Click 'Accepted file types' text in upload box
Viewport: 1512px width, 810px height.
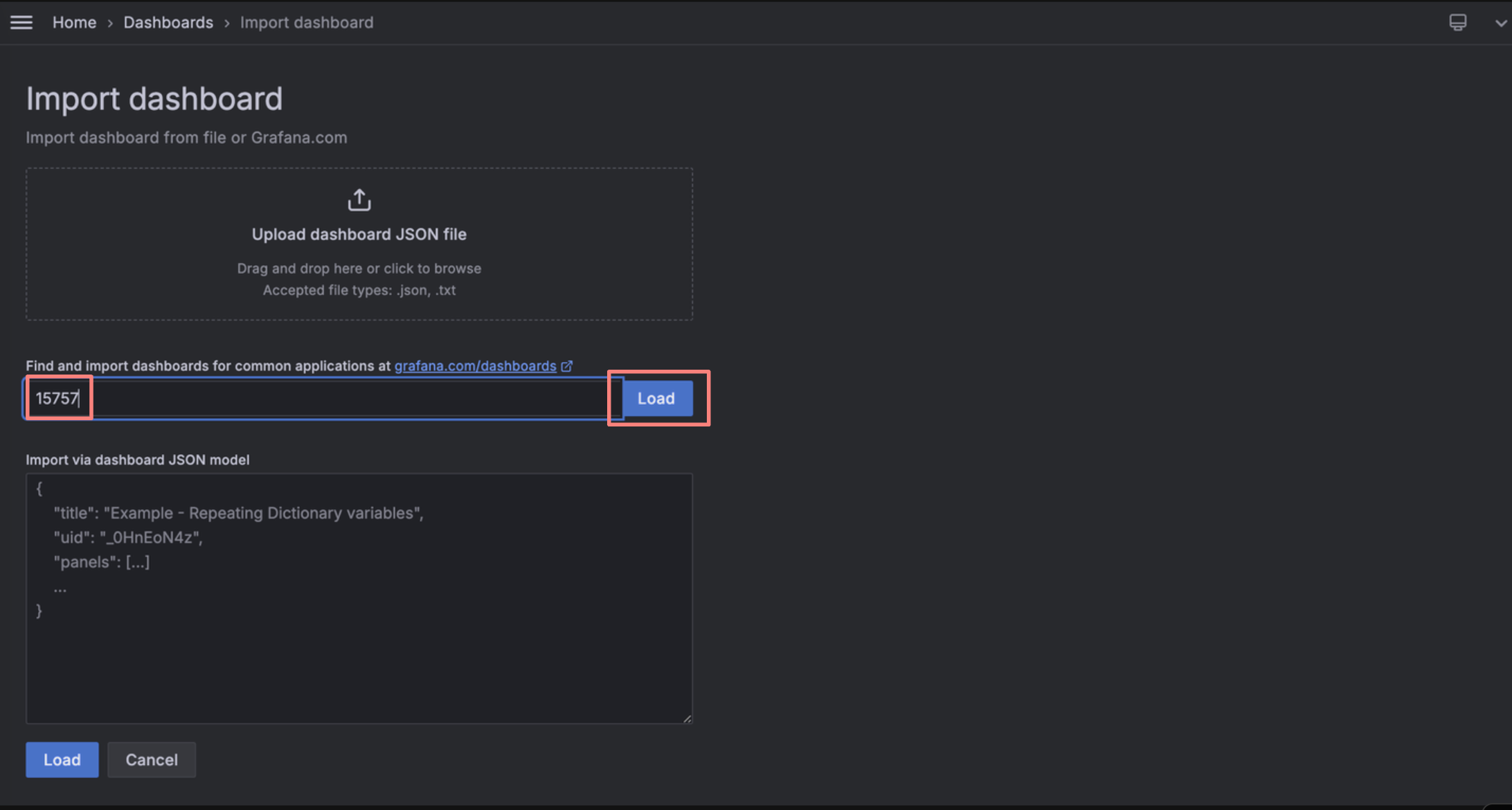point(359,291)
